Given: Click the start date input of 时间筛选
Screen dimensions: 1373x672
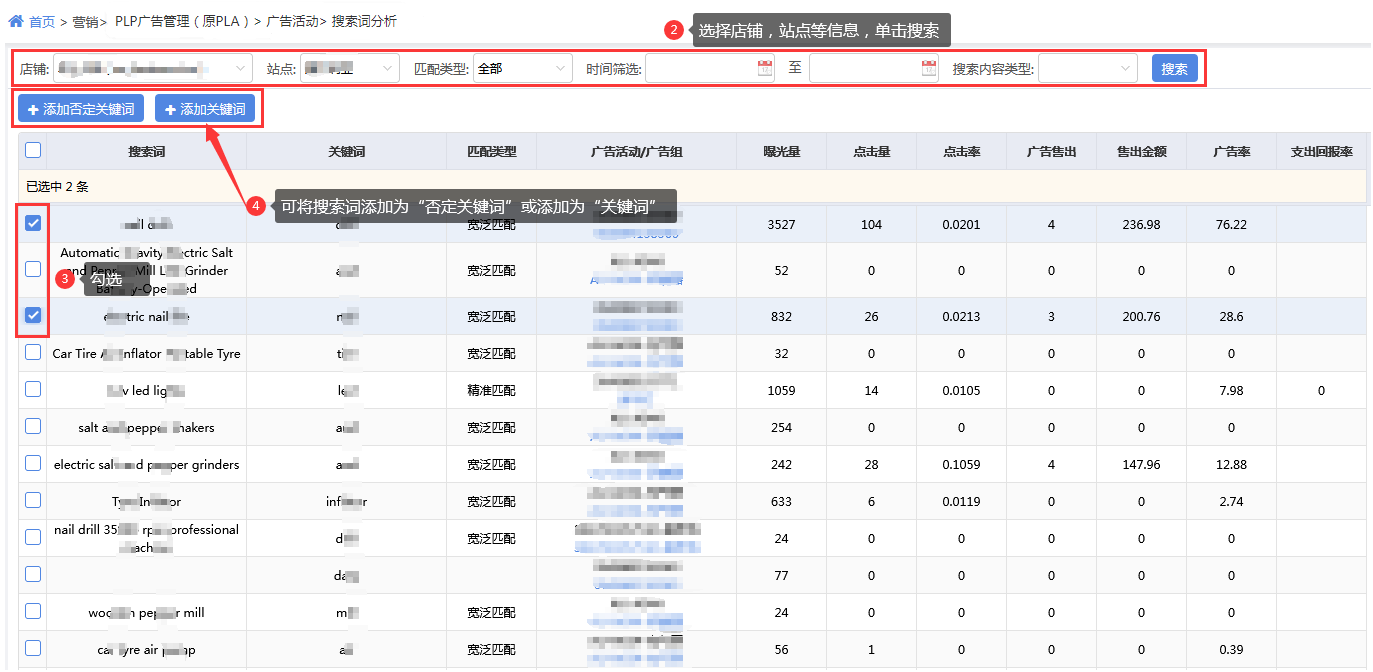Looking at the screenshot, I should pos(711,68).
